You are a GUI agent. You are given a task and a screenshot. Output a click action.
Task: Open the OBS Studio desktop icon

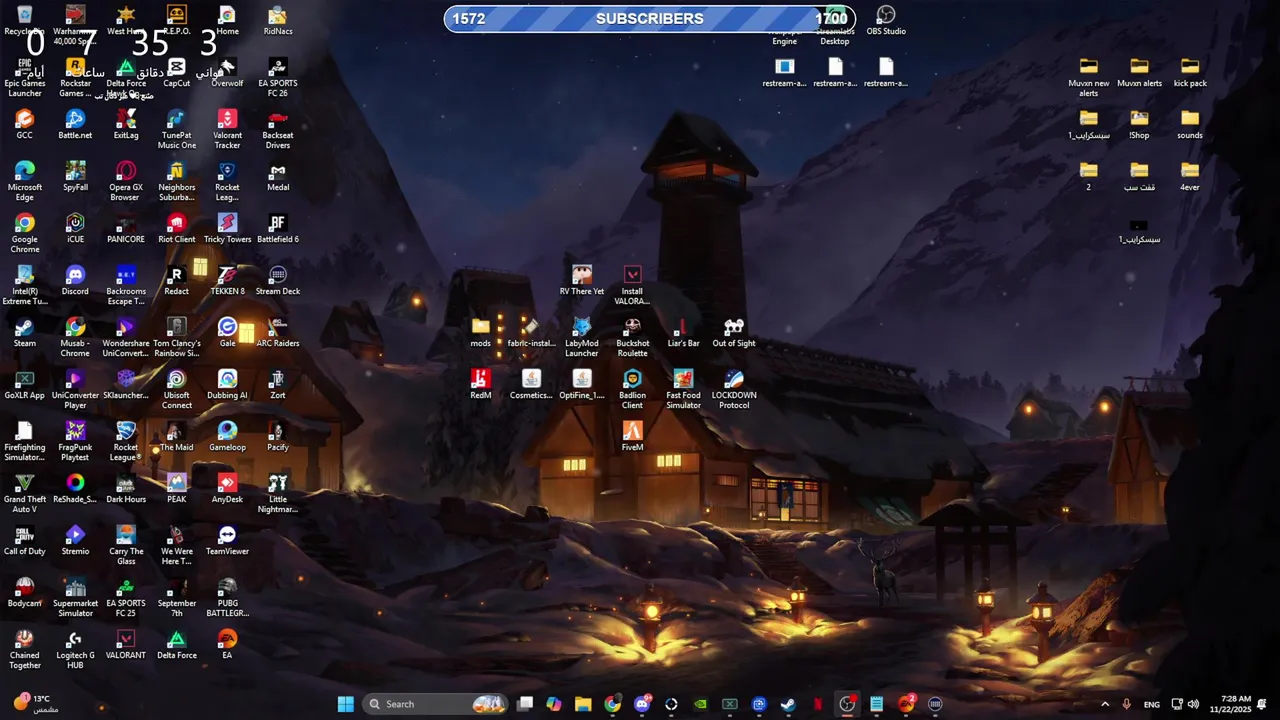(x=886, y=20)
